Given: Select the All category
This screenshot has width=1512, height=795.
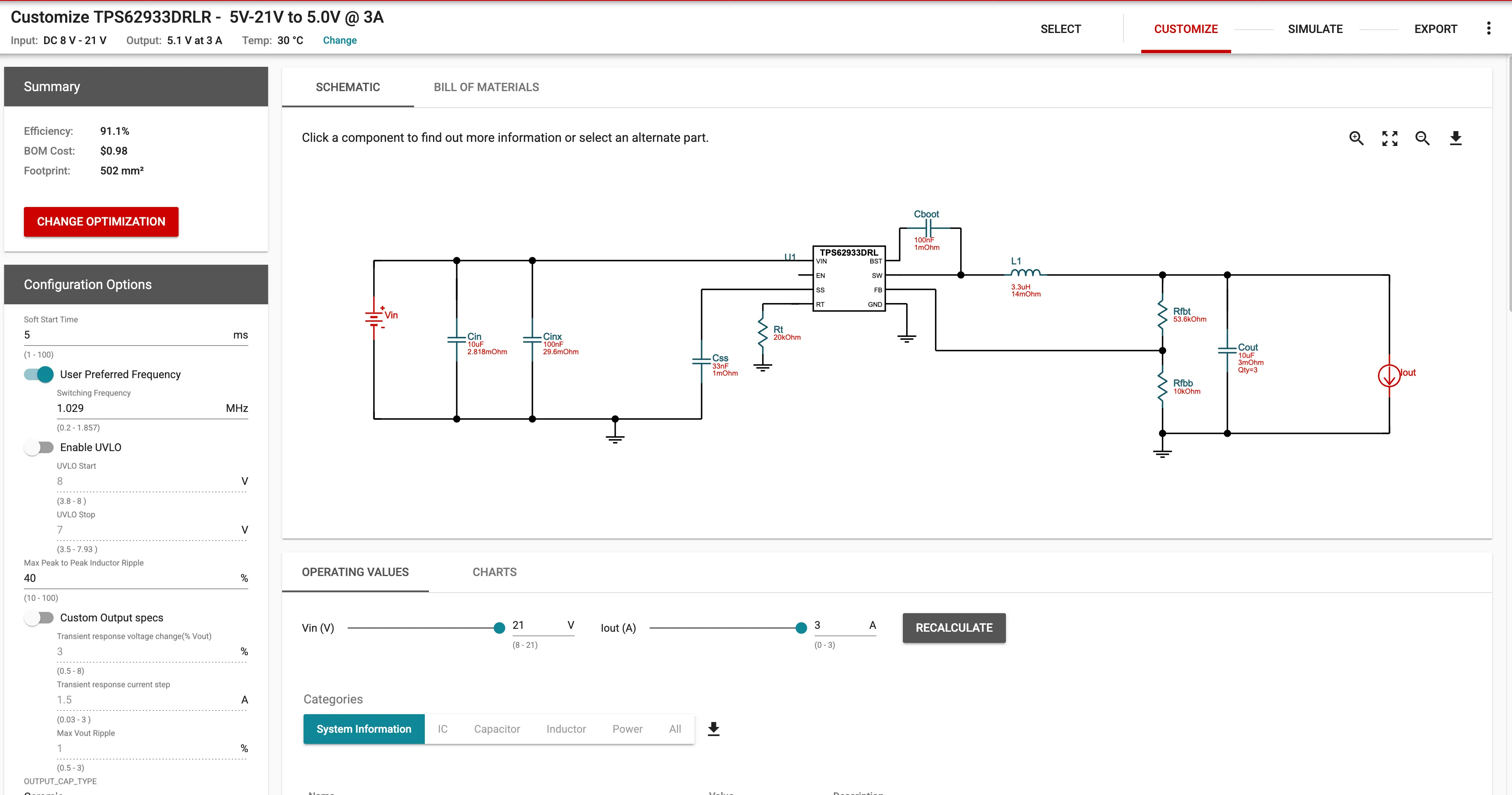Looking at the screenshot, I should pyautogui.click(x=675, y=729).
